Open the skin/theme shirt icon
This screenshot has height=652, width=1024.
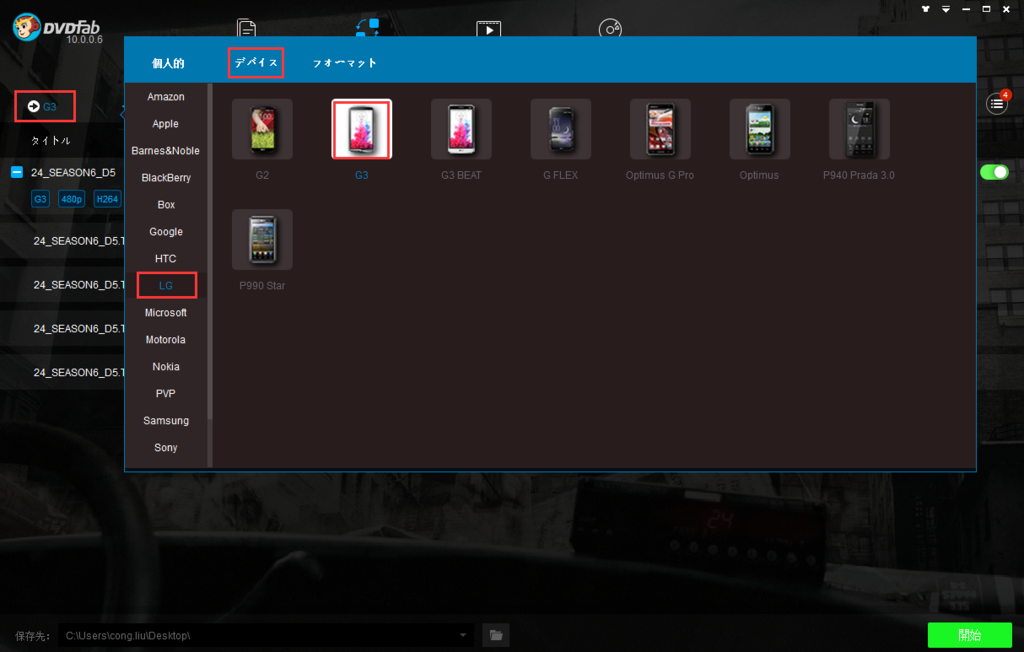tap(925, 9)
